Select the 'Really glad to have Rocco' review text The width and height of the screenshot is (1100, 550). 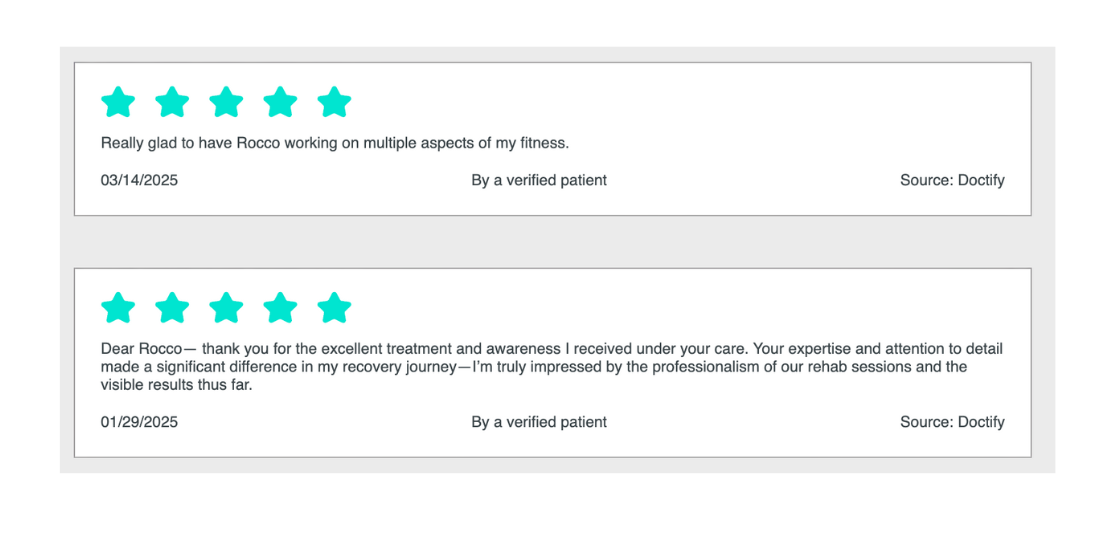pyautogui.click(x=335, y=144)
